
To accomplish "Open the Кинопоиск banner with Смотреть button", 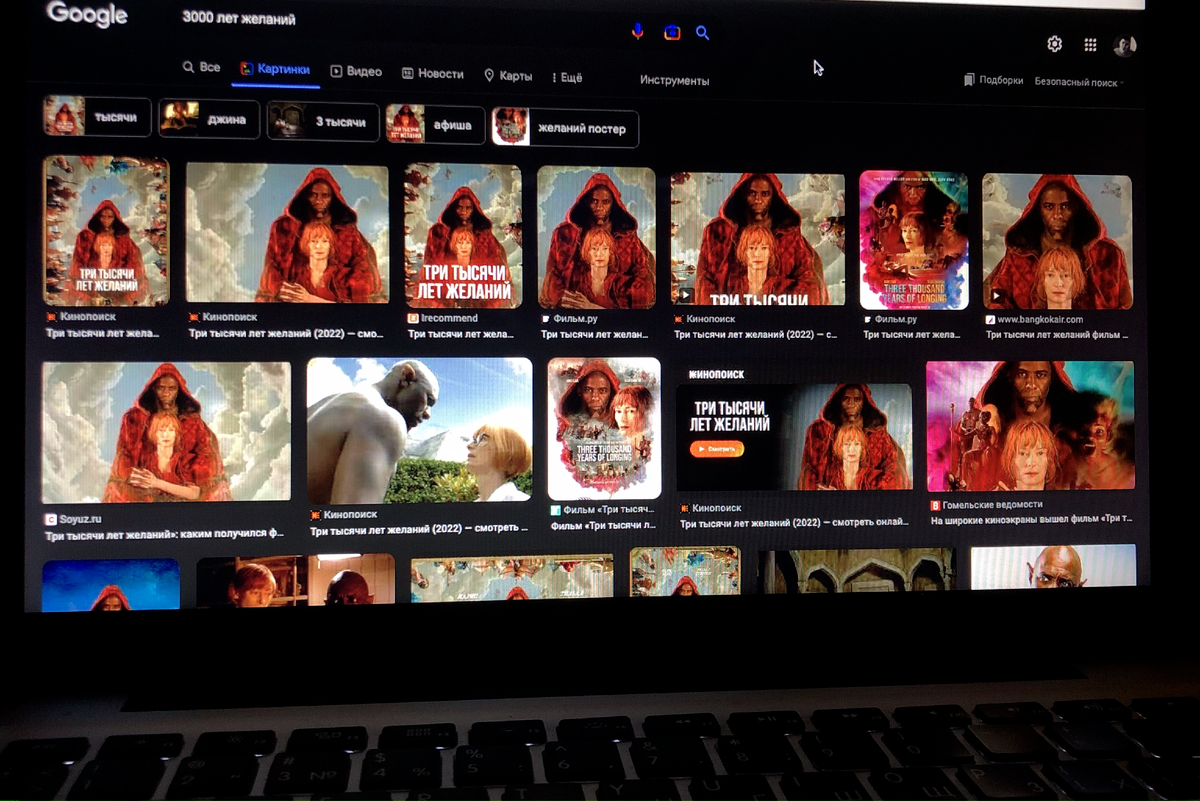I will pyautogui.click(x=795, y=436).
